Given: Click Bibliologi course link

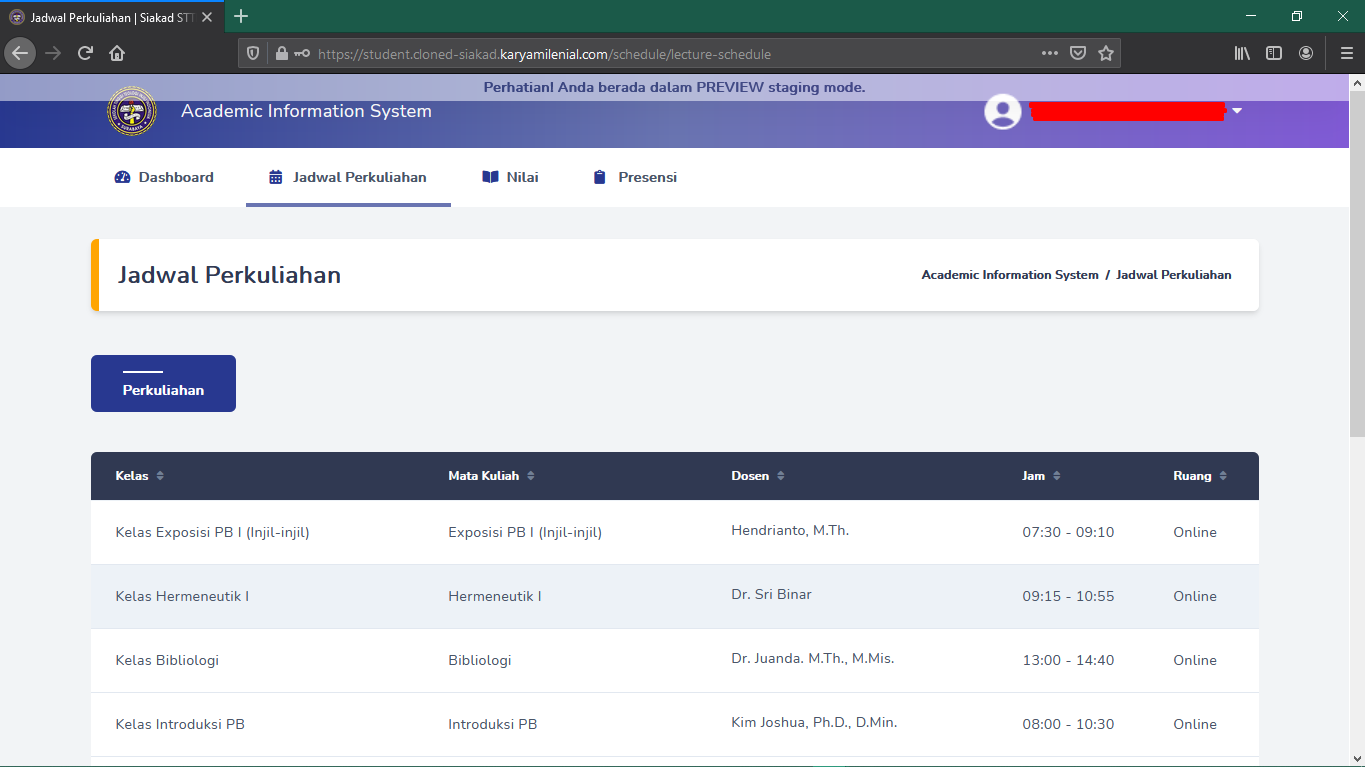Looking at the screenshot, I should point(480,661).
